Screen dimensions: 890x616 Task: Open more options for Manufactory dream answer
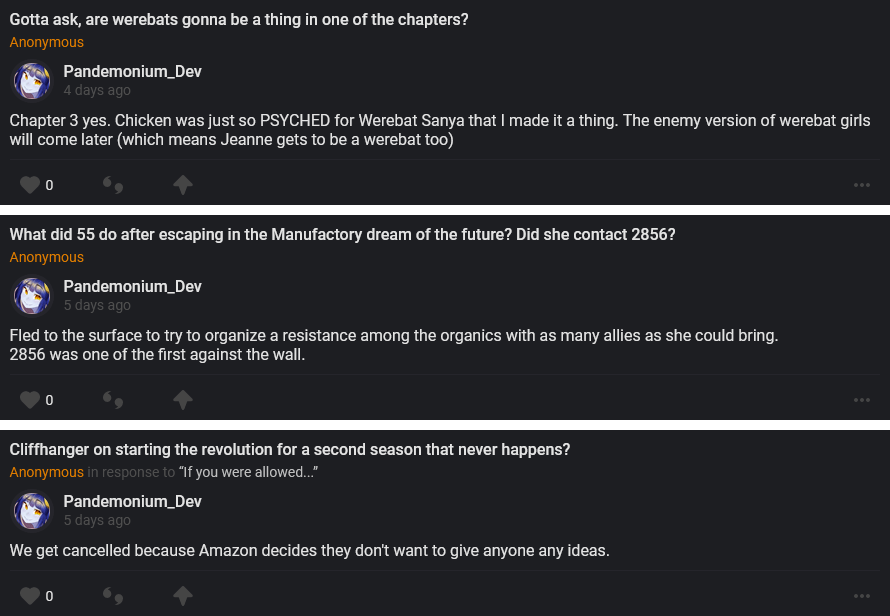(x=862, y=400)
